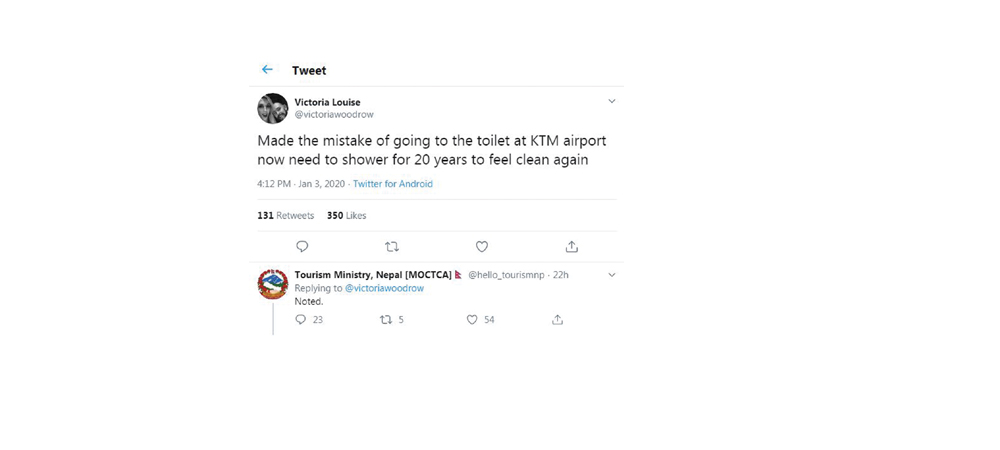Share the Tourism Ministry reply tweet
This screenshot has width=1000, height=450.
(x=557, y=320)
